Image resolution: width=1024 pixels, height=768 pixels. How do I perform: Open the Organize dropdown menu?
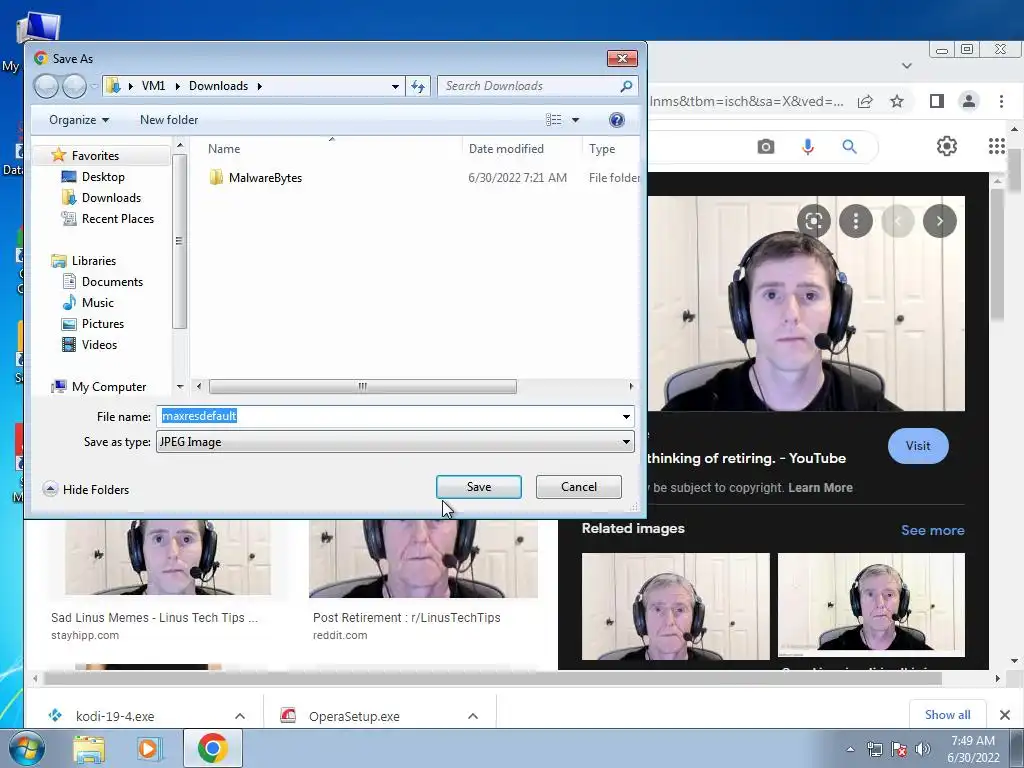(x=79, y=120)
